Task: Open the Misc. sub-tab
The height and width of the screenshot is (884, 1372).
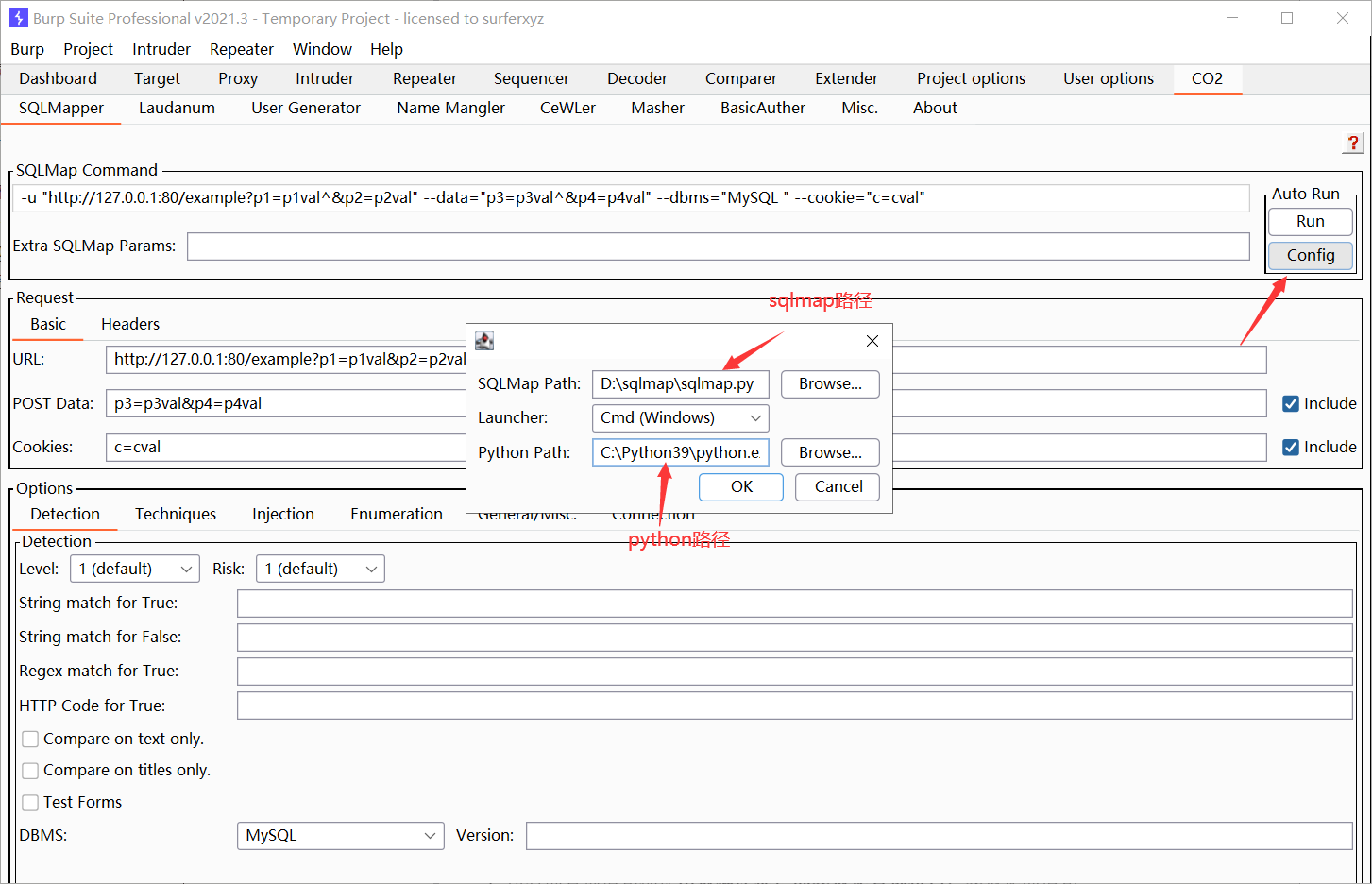Action: (859, 108)
